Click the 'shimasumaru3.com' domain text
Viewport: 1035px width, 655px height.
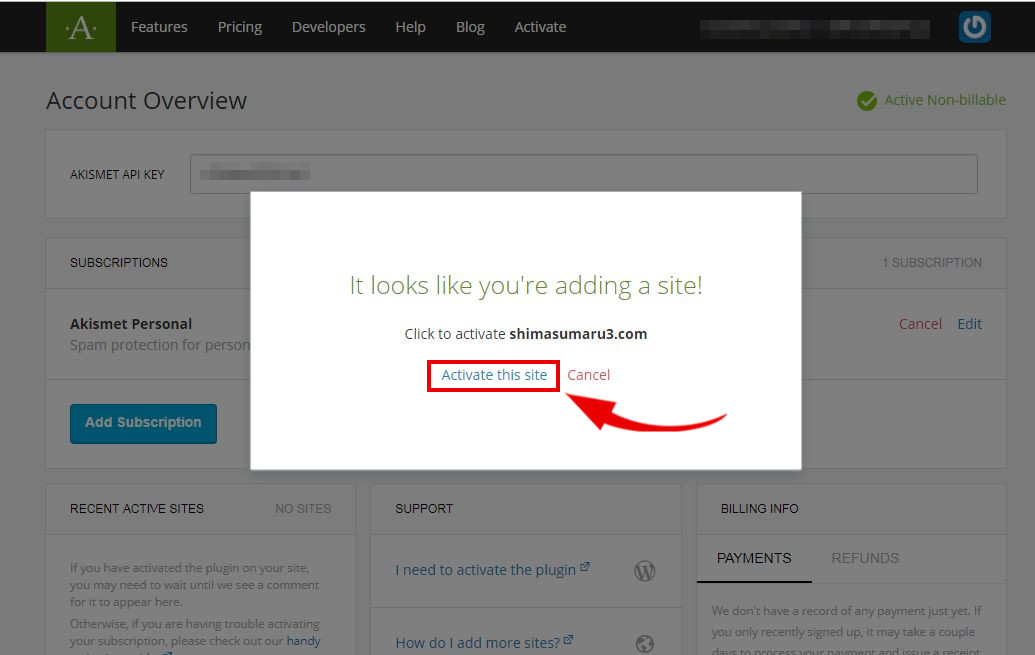(x=578, y=334)
